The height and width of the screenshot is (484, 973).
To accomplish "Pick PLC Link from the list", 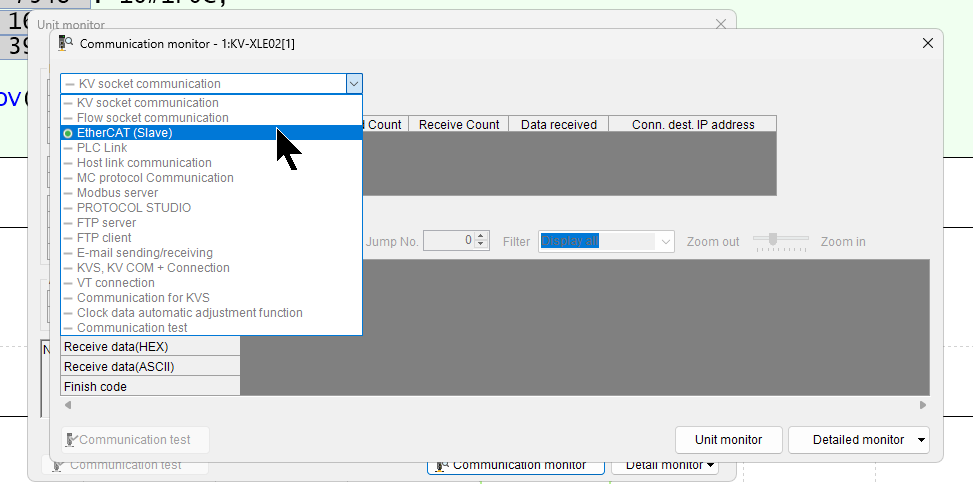I will pos(211,148).
